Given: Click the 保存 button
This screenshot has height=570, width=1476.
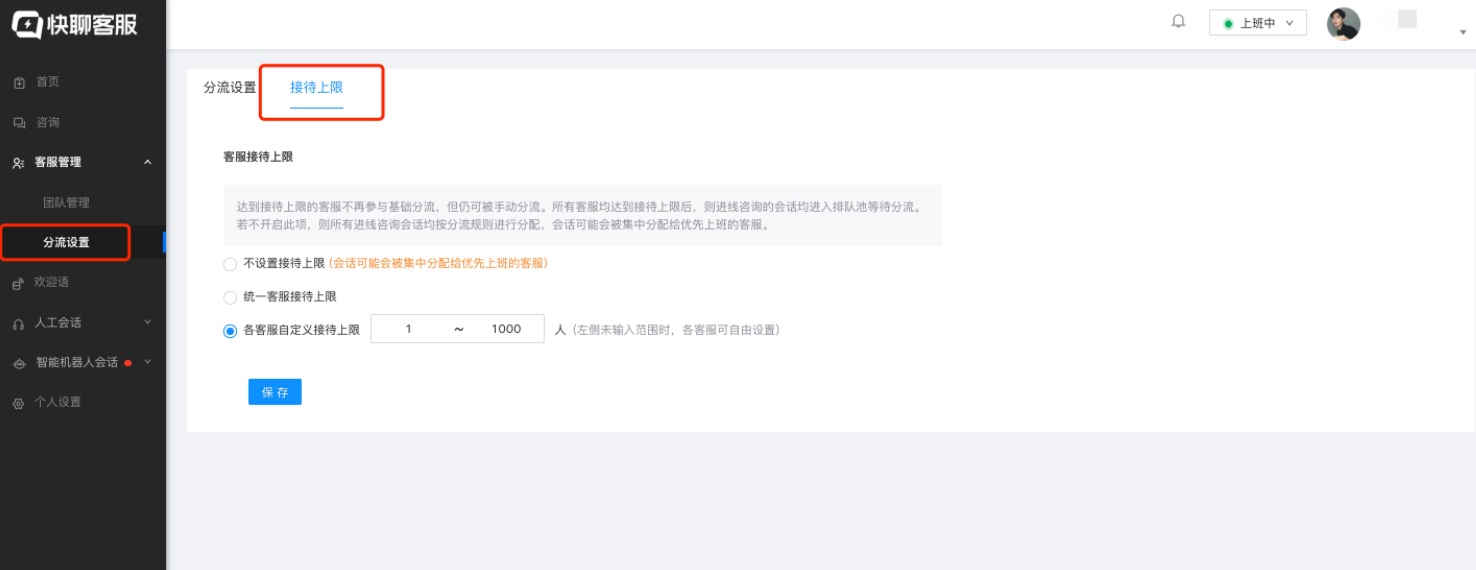Looking at the screenshot, I should coord(275,392).
